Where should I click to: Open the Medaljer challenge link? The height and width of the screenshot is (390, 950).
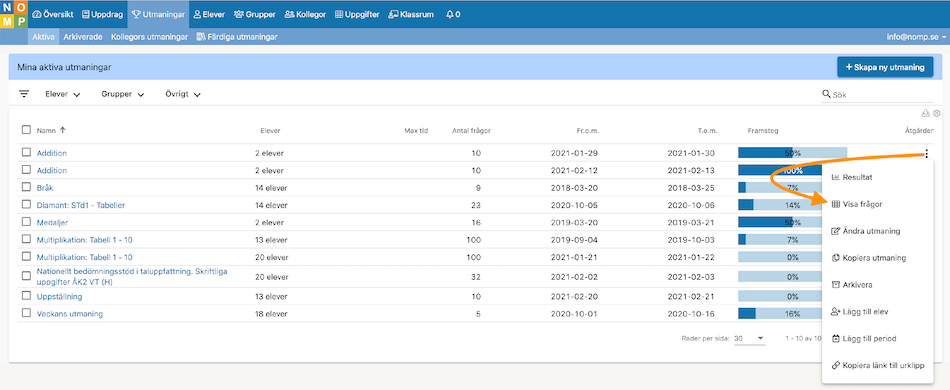[x=53, y=222]
